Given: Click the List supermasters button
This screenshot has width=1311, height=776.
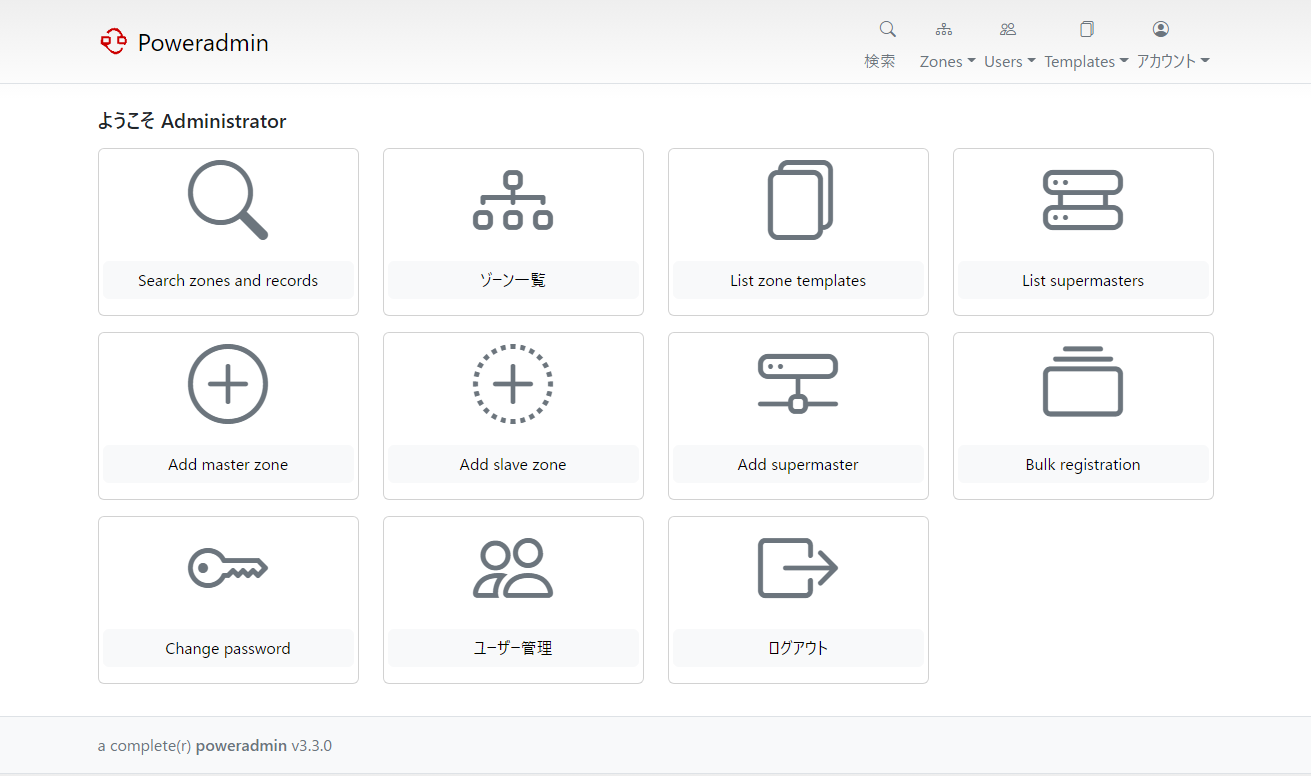Looking at the screenshot, I should point(1083,280).
